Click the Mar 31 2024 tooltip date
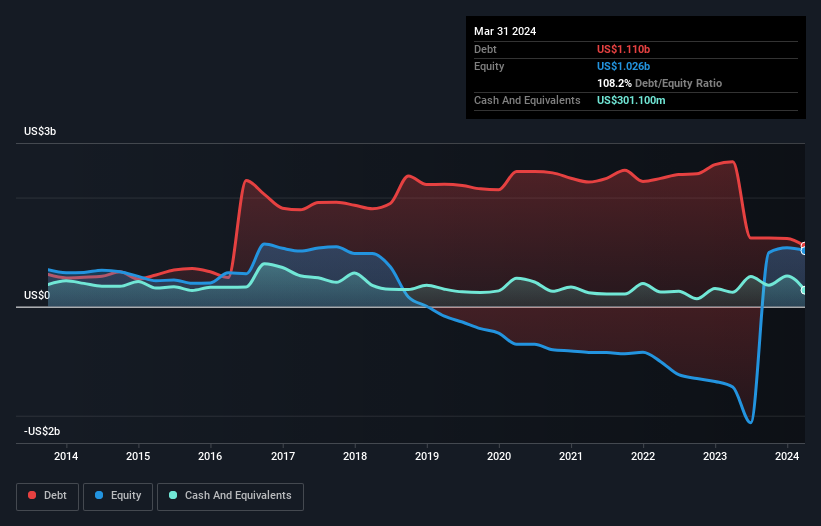 (505, 31)
